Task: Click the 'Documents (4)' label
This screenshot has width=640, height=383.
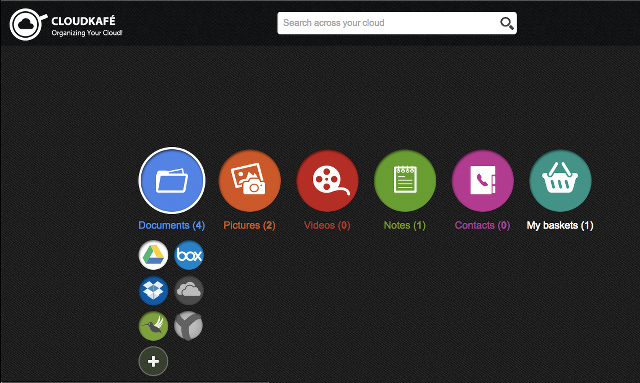Action: 171,225
